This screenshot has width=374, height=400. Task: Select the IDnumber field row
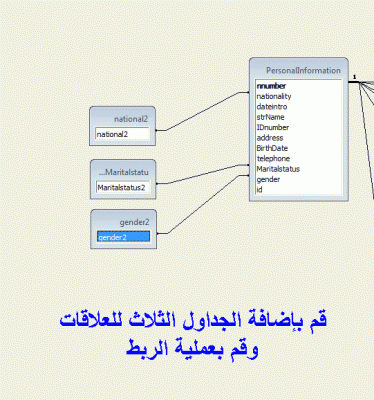pyautogui.click(x=298, y=127)
